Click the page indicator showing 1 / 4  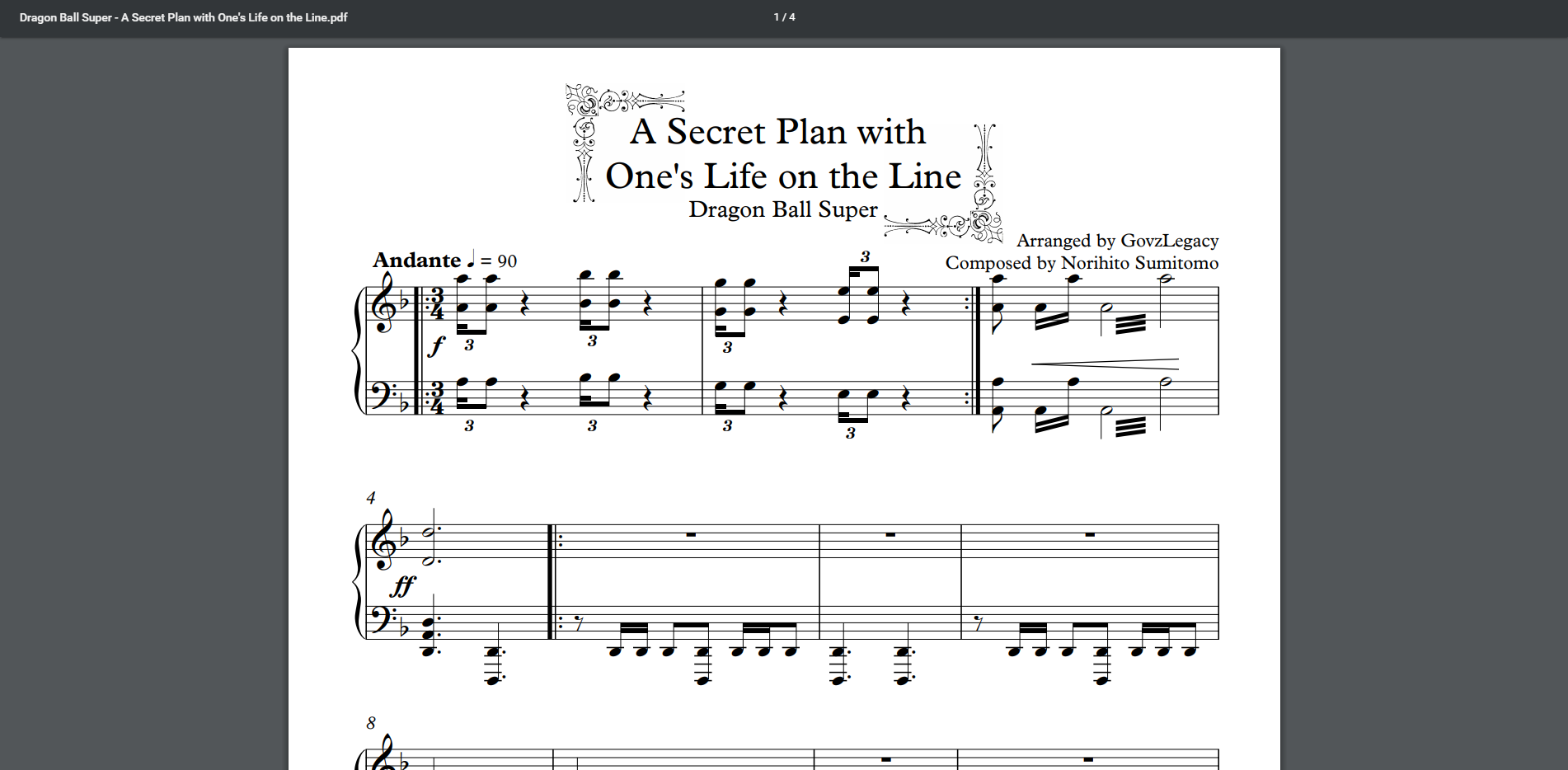point(784,17)
